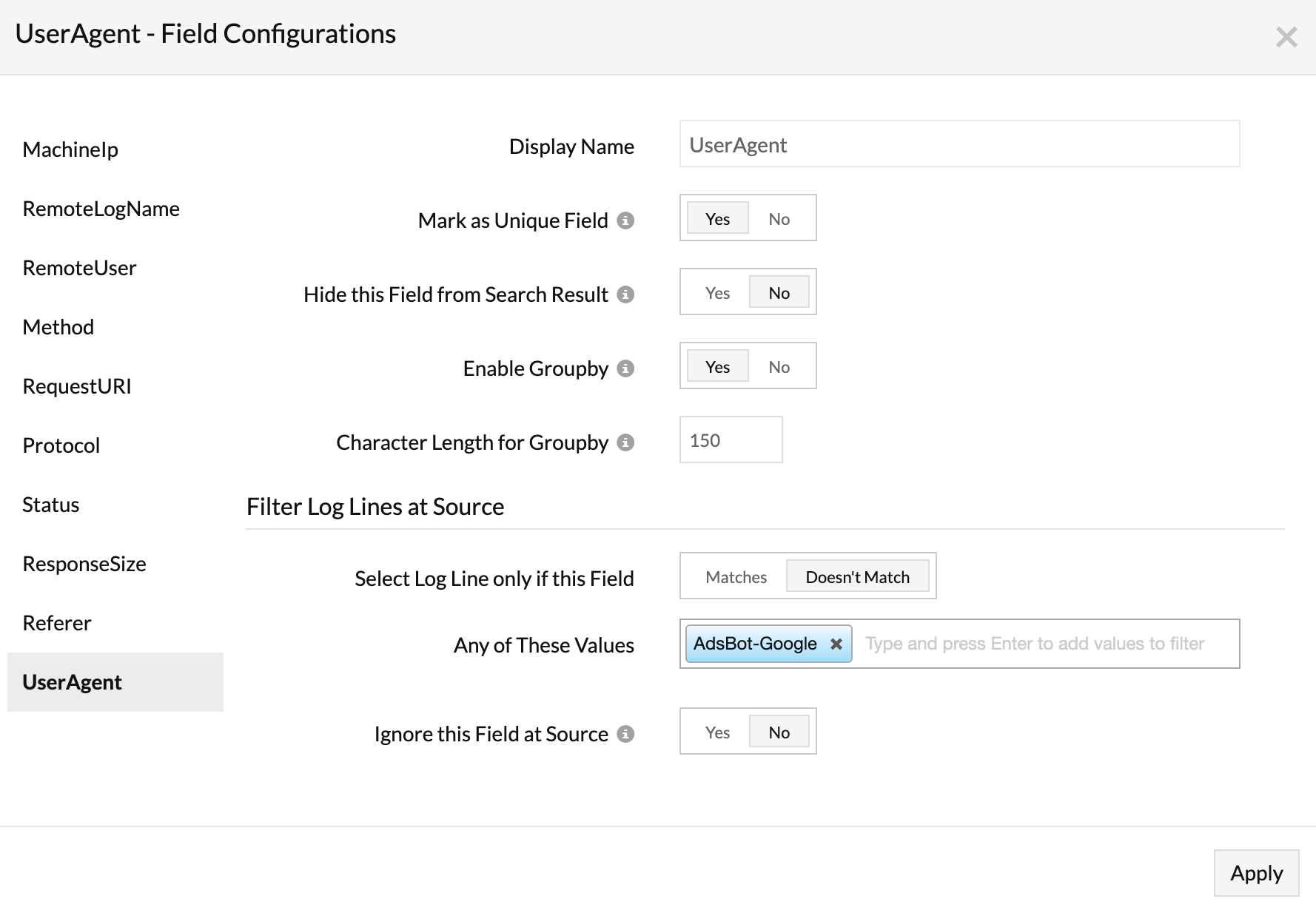This screenshot has height=913, width=1316.
Task: Click the Display Name text field
Action: click(959, 144)
